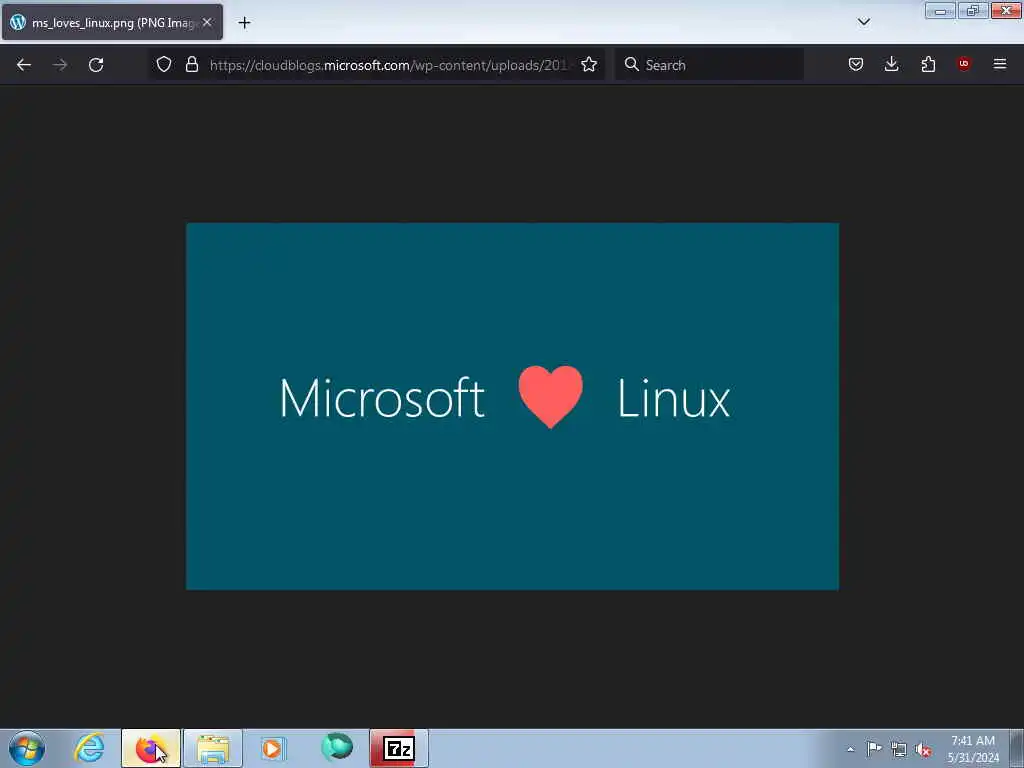The height and width of the screenshot is (768, 1024).
Task: Go back to the previous page
Action: 24,65
